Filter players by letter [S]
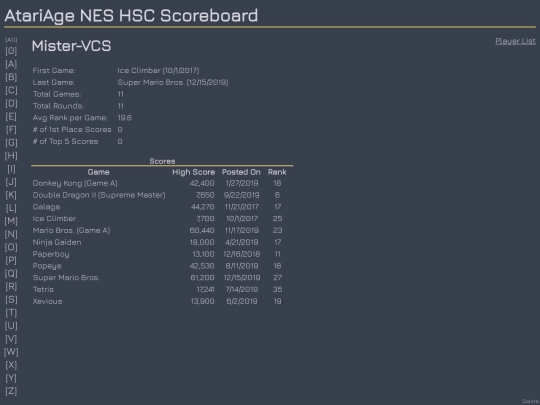The width and height of the screenshot is (540, 405). click(11, 300)
